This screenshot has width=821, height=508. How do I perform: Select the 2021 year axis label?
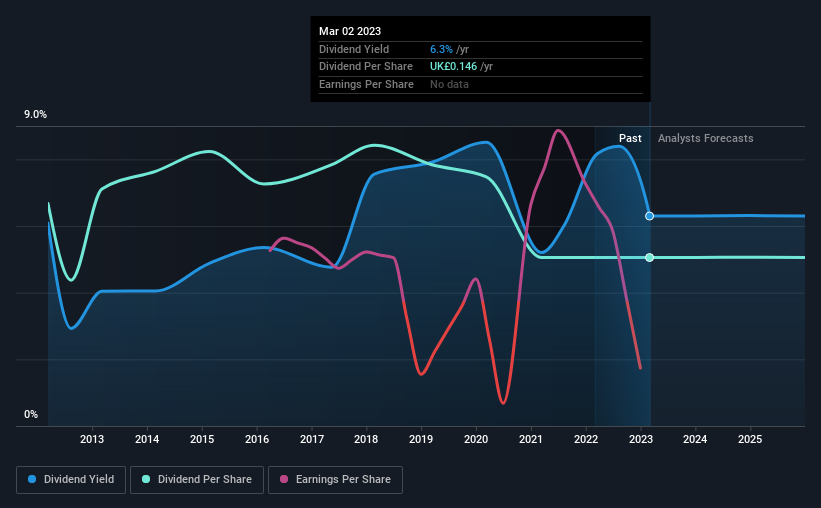point(531,439)
